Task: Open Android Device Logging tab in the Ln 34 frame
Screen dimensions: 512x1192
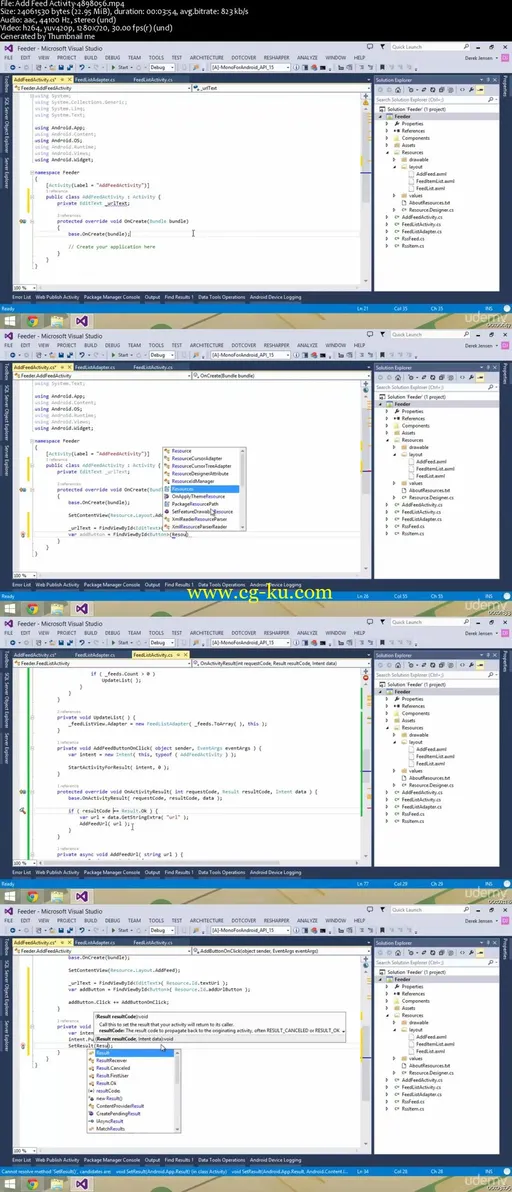Action: 275,1159
